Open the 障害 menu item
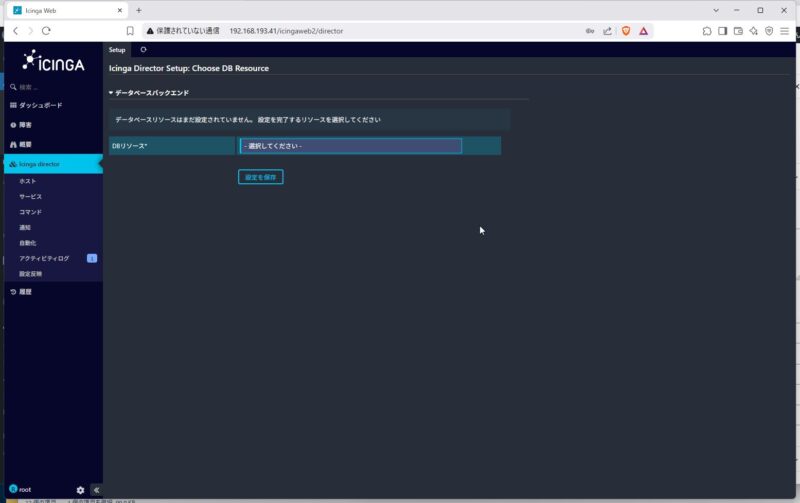Viewport: 800px width, 503px height. coord(53,125)
